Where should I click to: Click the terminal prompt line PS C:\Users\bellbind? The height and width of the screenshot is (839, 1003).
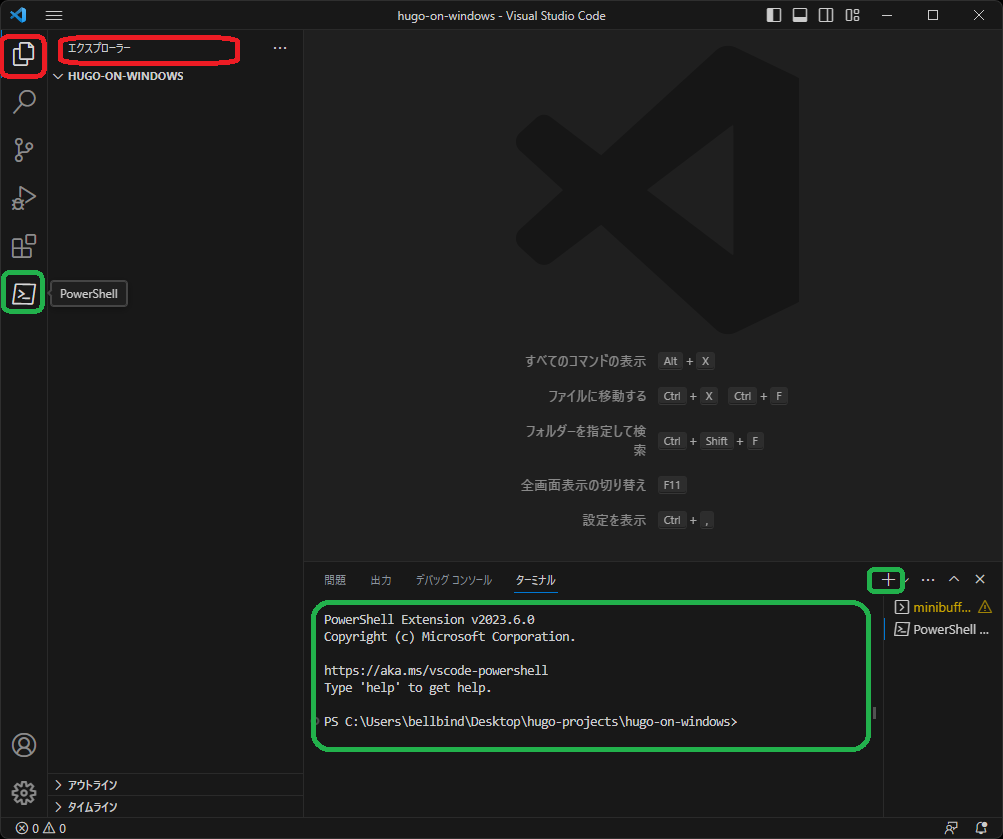pyautogui.click(x=530, y=721)
